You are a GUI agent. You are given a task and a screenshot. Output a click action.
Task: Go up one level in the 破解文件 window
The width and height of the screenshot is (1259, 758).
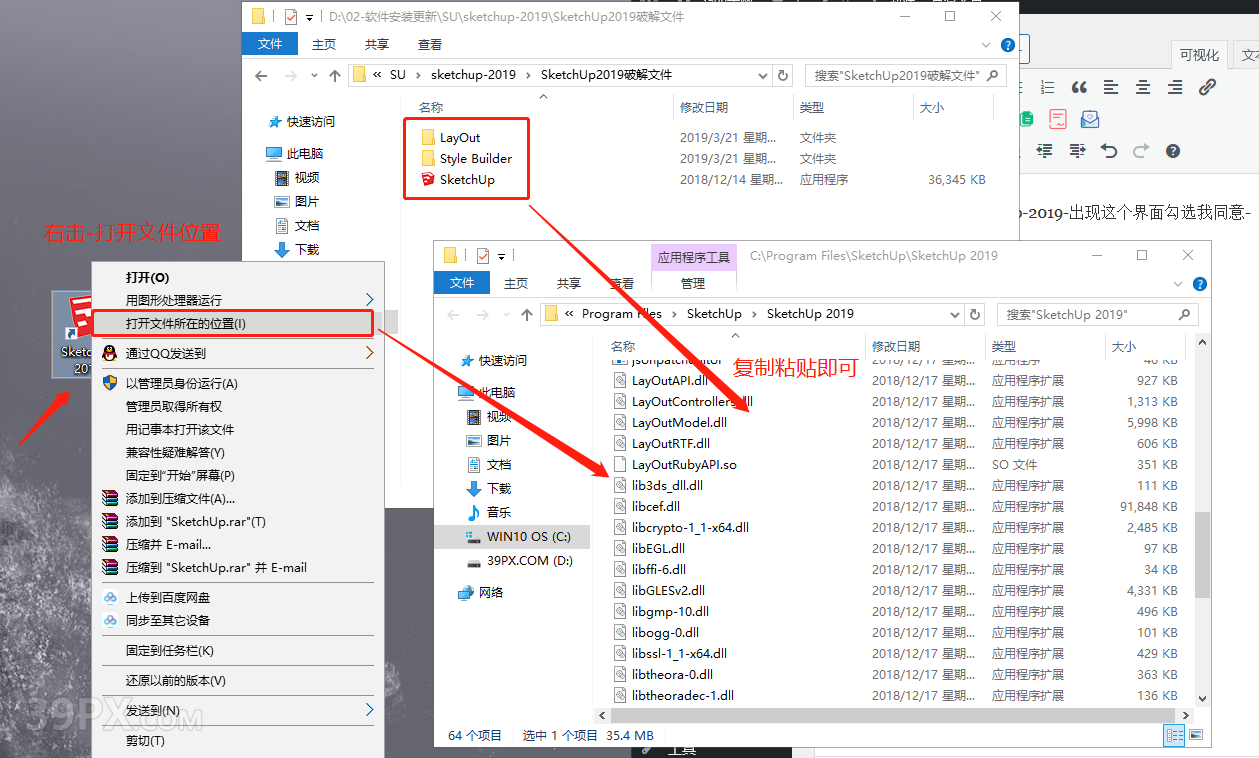335,75
